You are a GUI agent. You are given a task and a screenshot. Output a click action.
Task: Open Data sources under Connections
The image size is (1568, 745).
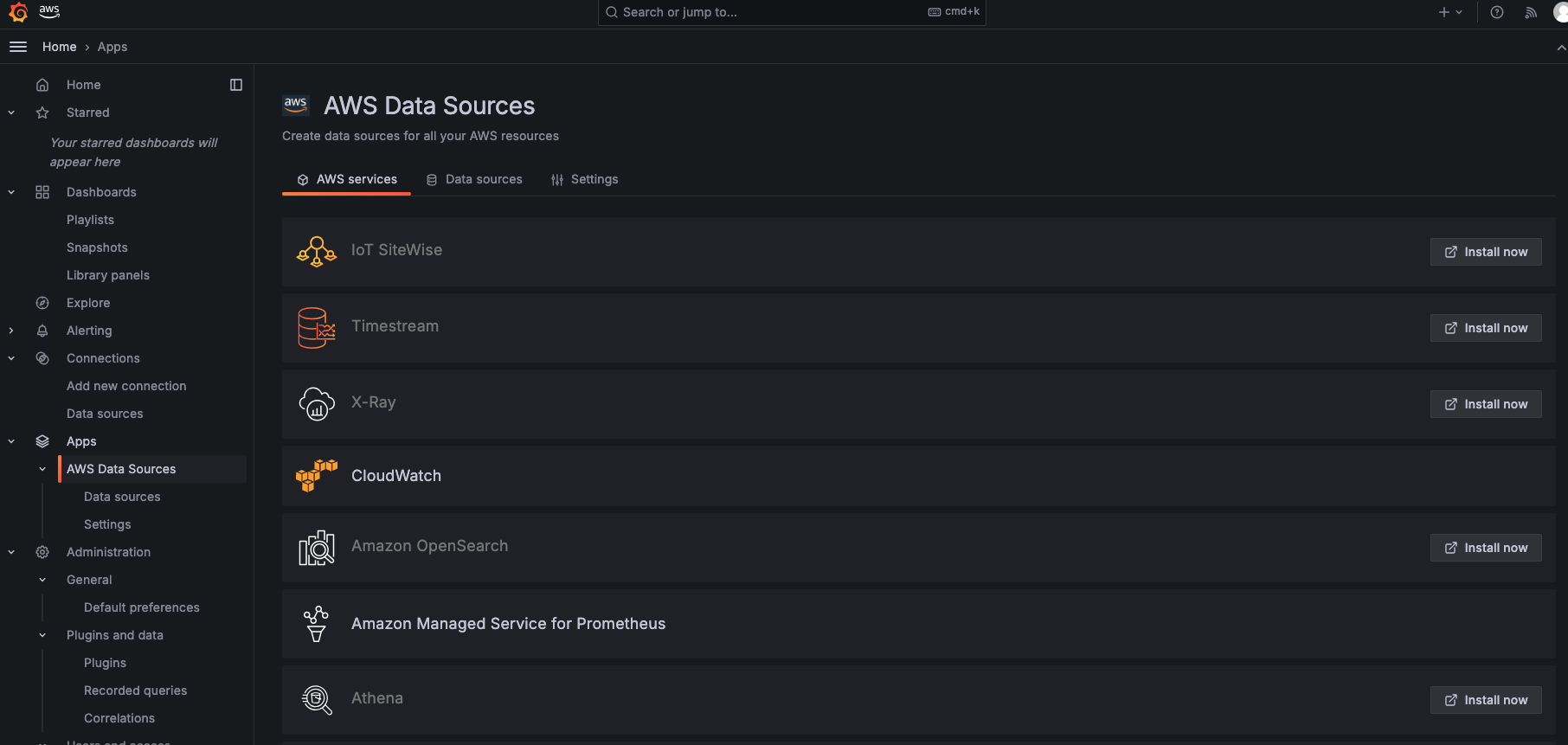click(x=105, y=414)
